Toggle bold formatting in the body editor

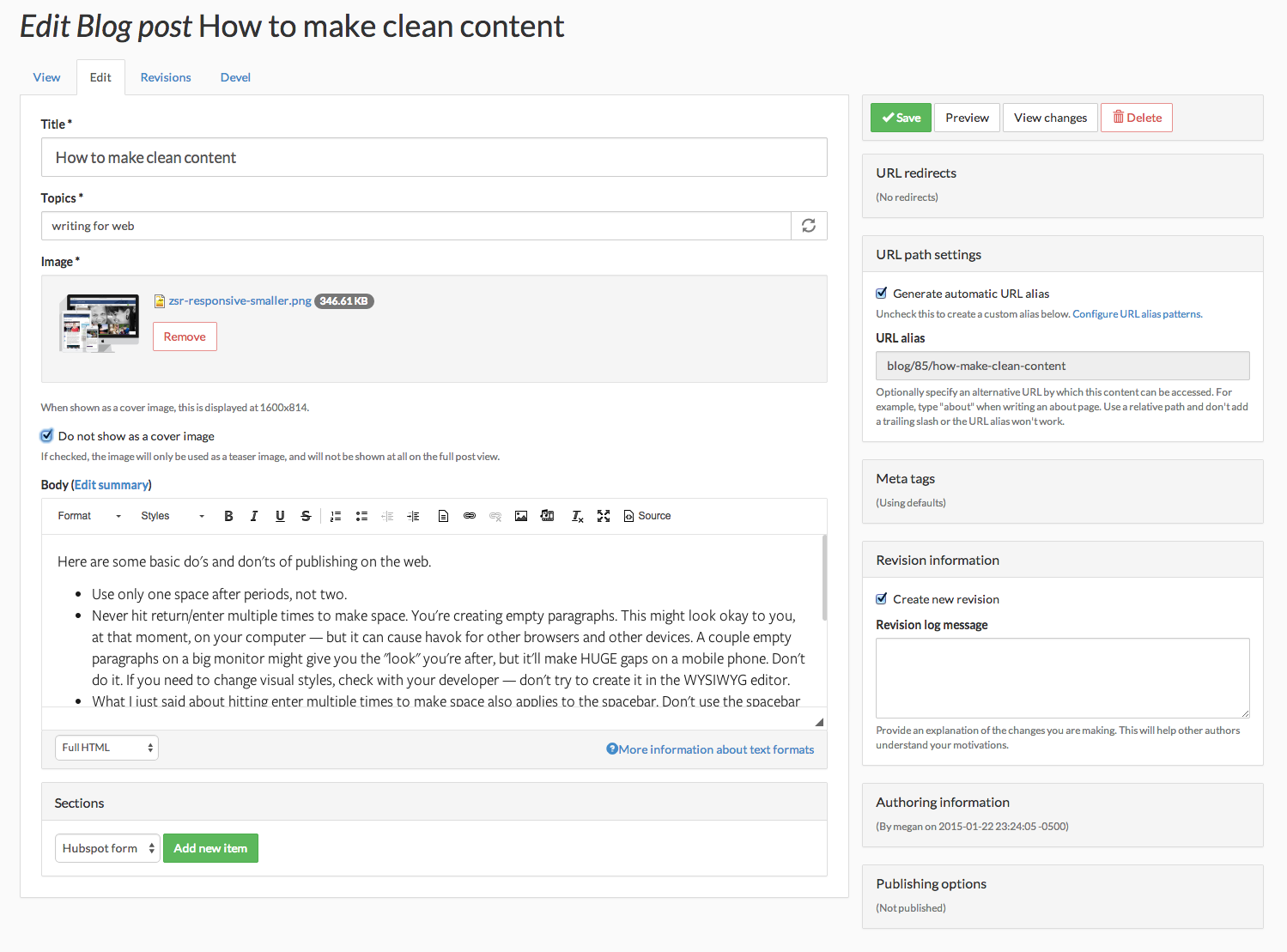[228, 516]
